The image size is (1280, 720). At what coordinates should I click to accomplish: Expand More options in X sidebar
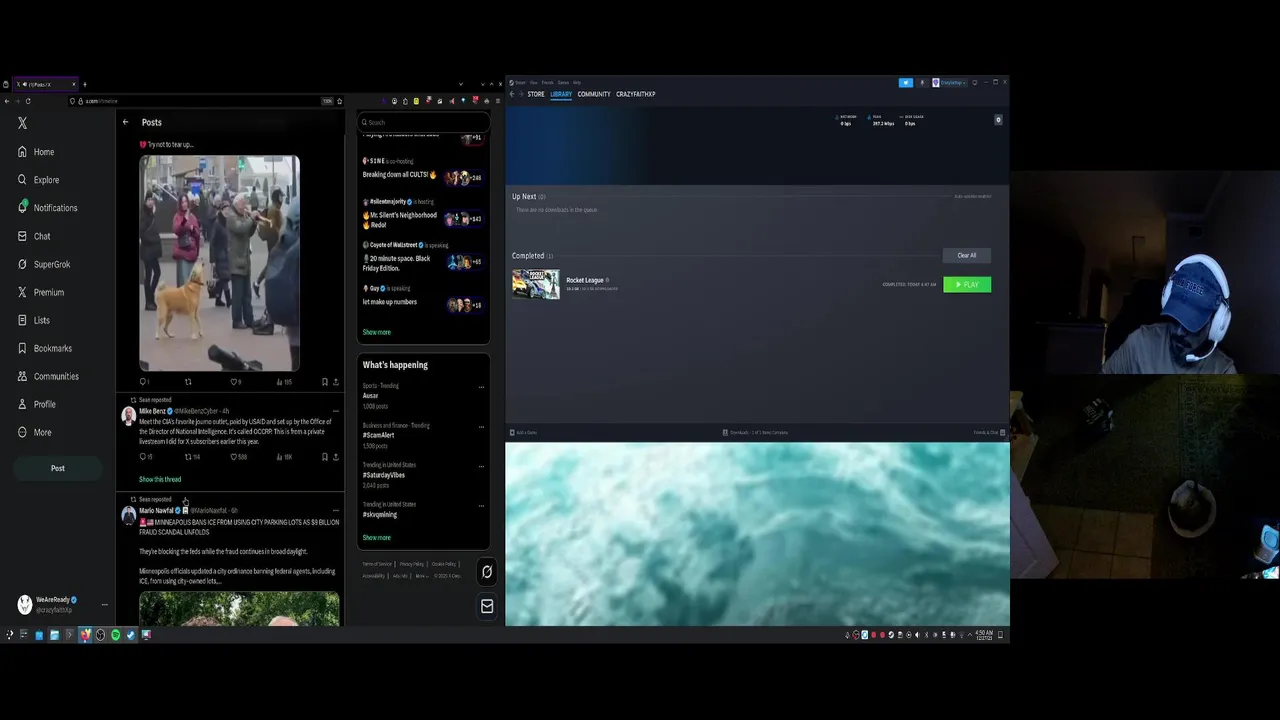point(34,432)
